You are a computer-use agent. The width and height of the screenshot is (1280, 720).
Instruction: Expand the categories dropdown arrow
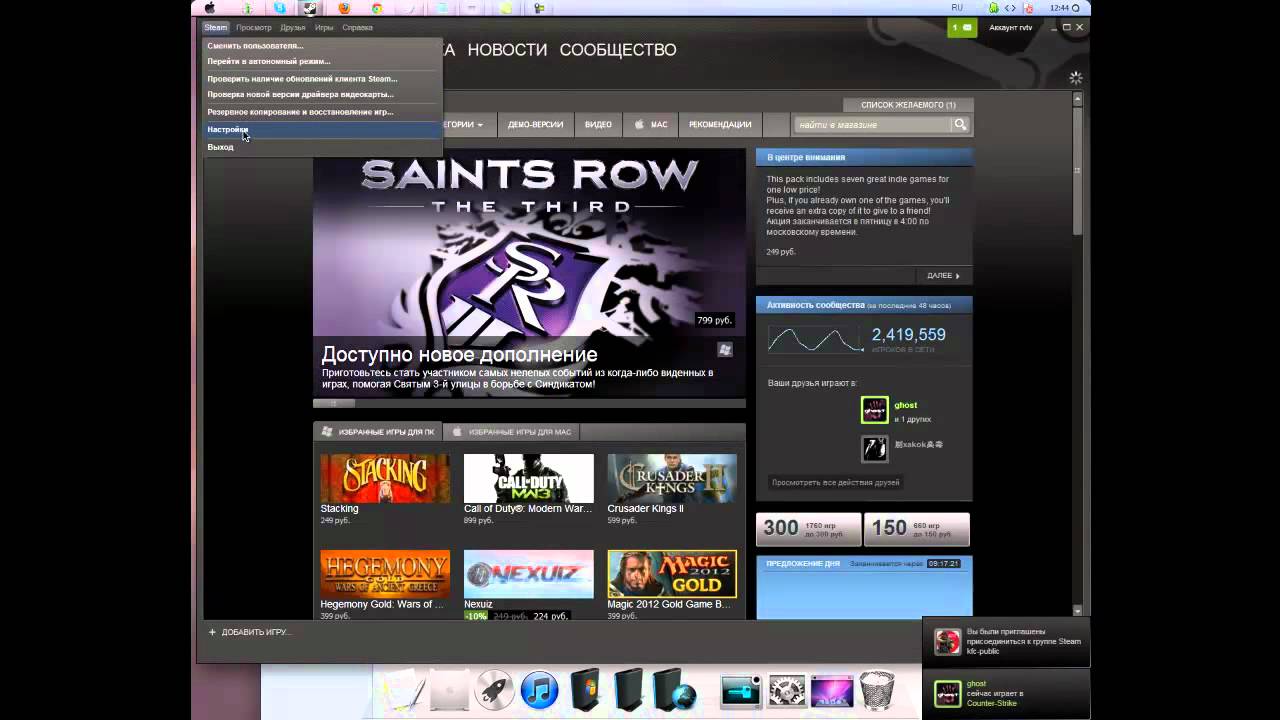(x=480, y=125)
